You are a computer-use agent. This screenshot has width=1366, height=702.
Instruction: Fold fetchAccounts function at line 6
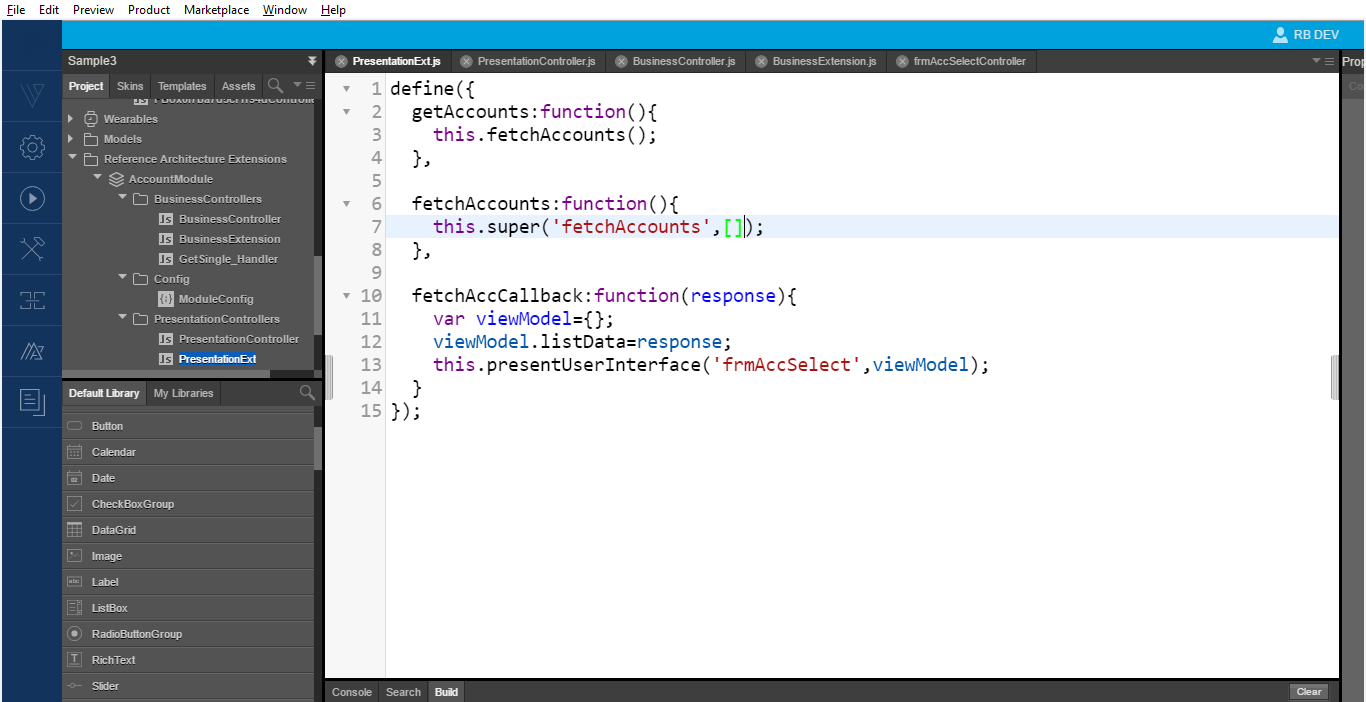346,204
